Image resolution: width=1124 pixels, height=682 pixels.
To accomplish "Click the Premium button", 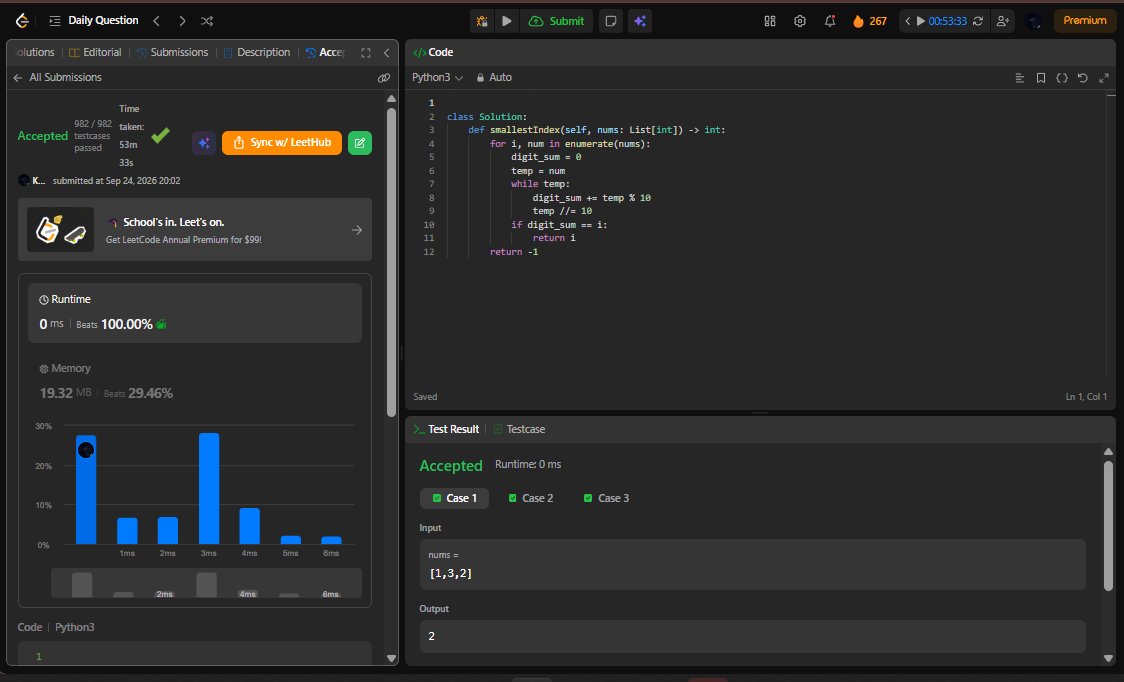I will (x=1085, y=21).
